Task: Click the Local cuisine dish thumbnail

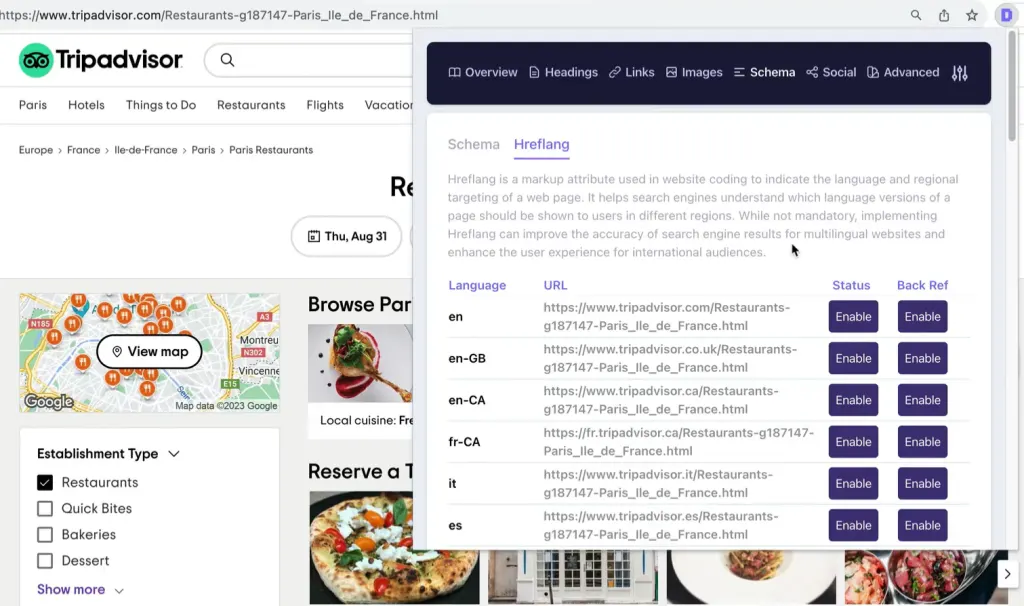Action: [x=360, y=363]
